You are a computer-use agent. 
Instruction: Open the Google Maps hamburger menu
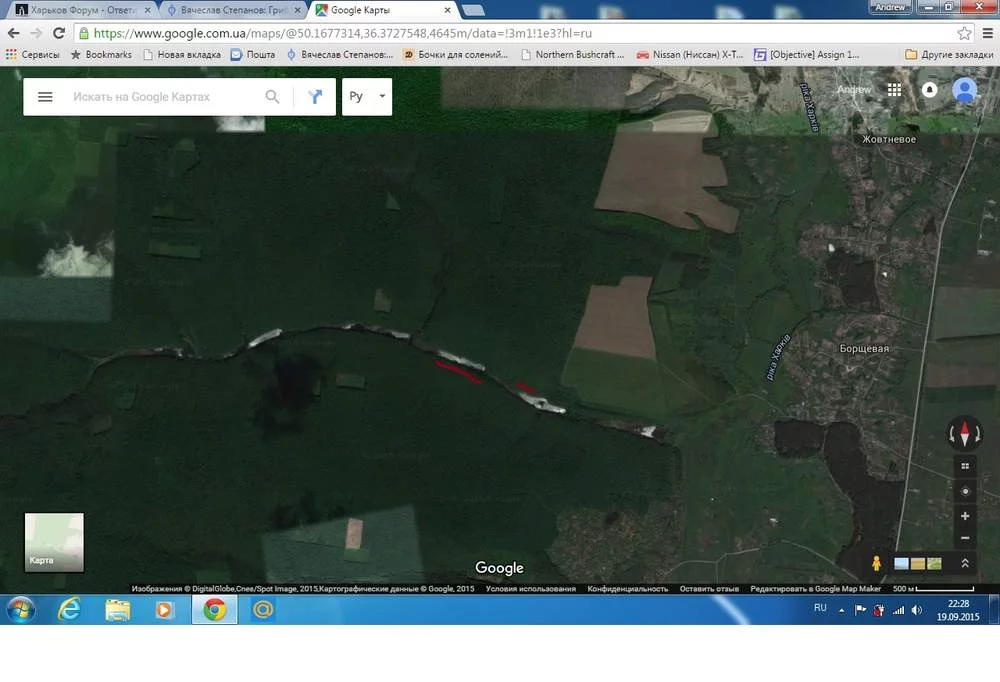(45, 97)
